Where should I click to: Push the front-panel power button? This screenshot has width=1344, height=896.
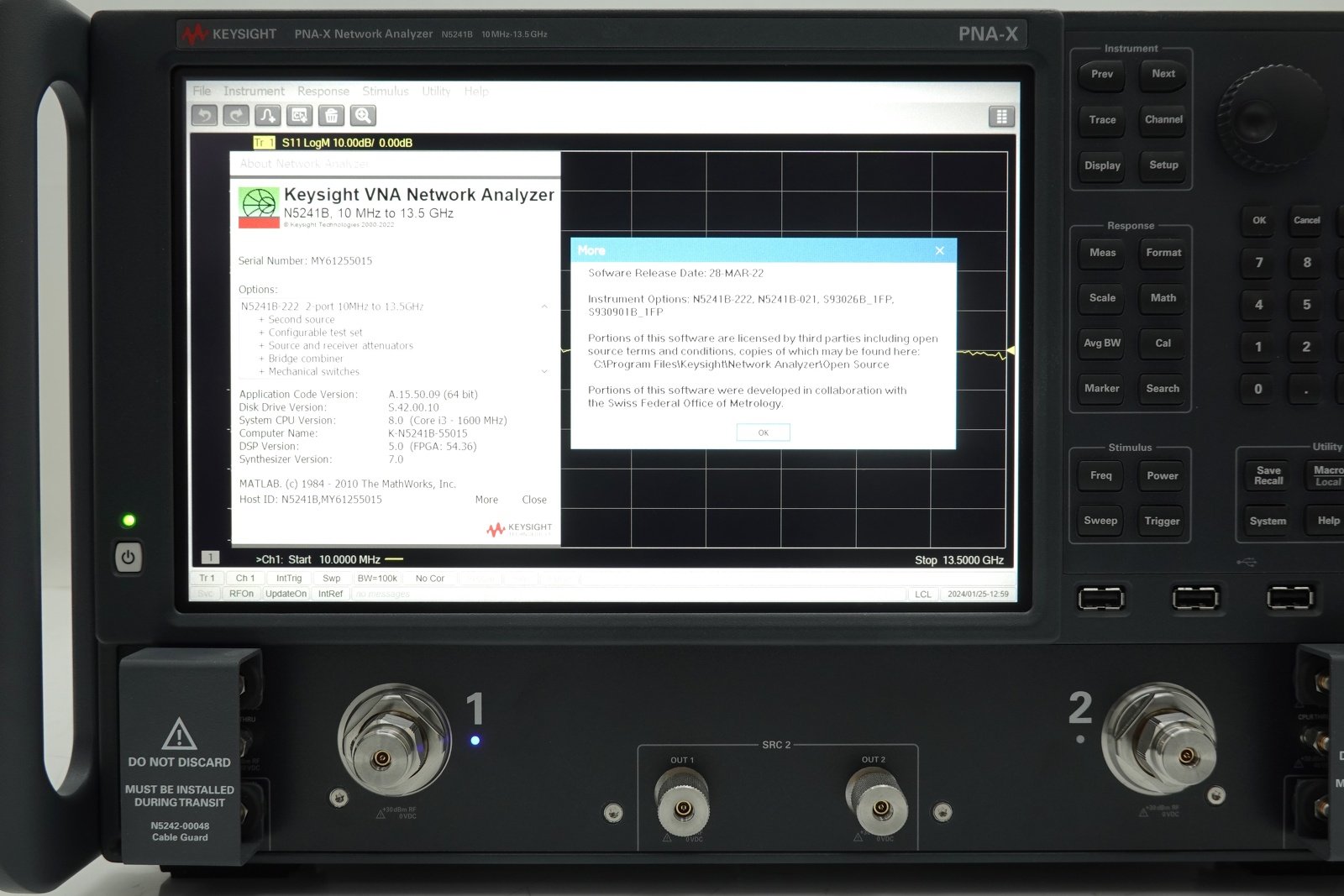click(x=128, y=558)
